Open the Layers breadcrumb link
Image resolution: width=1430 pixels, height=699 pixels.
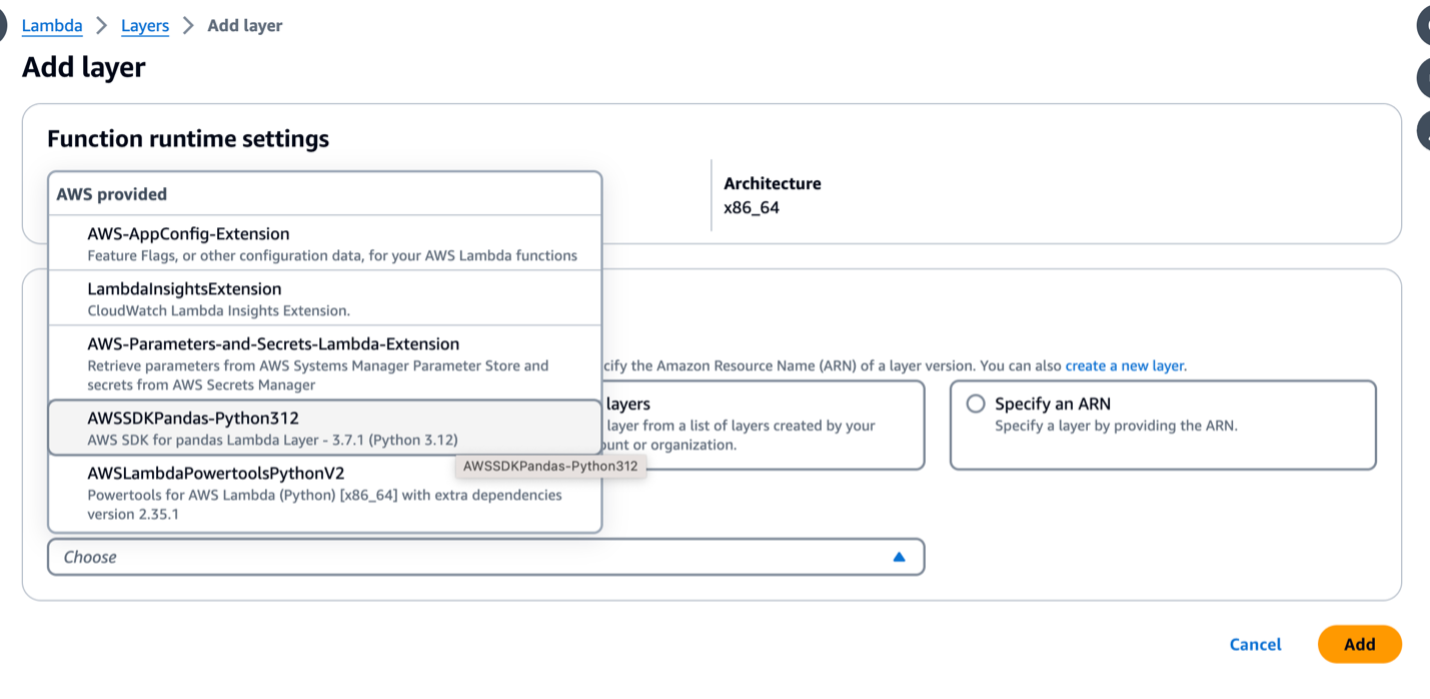[145, 25]
